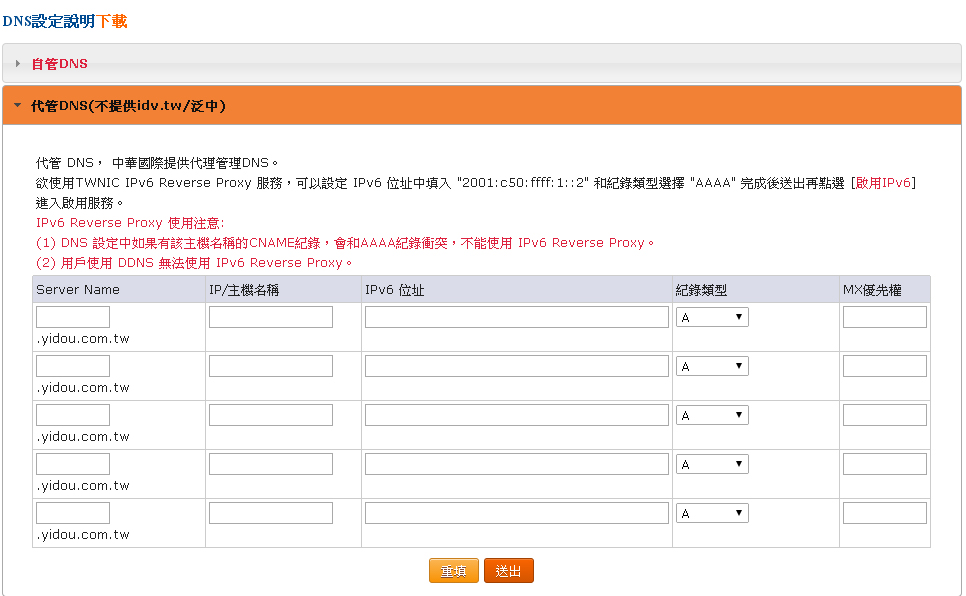Click the 送出 submit button
This screenshot has height=596, width=966.
(x=509, y=571)
